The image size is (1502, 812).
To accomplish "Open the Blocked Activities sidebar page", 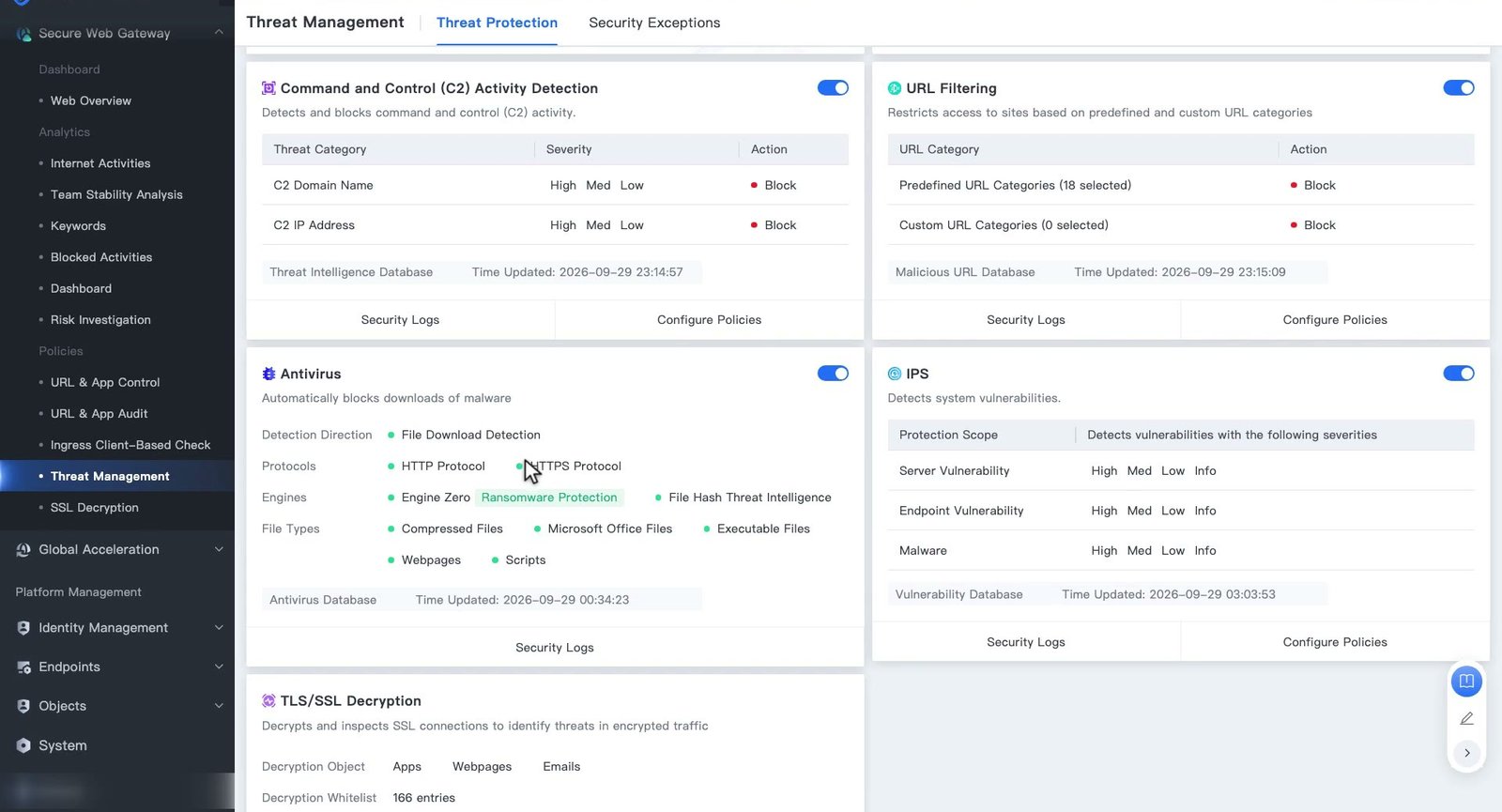I will point(101,257).
